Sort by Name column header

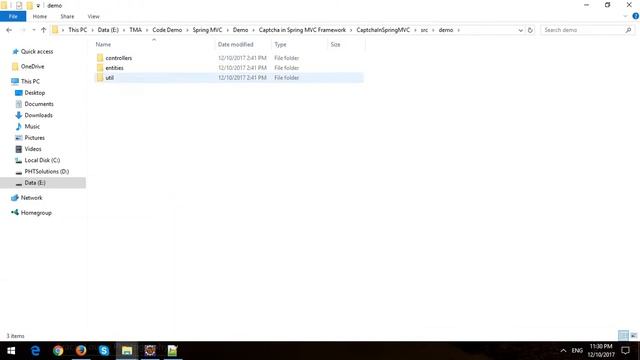tap(103, 44)
